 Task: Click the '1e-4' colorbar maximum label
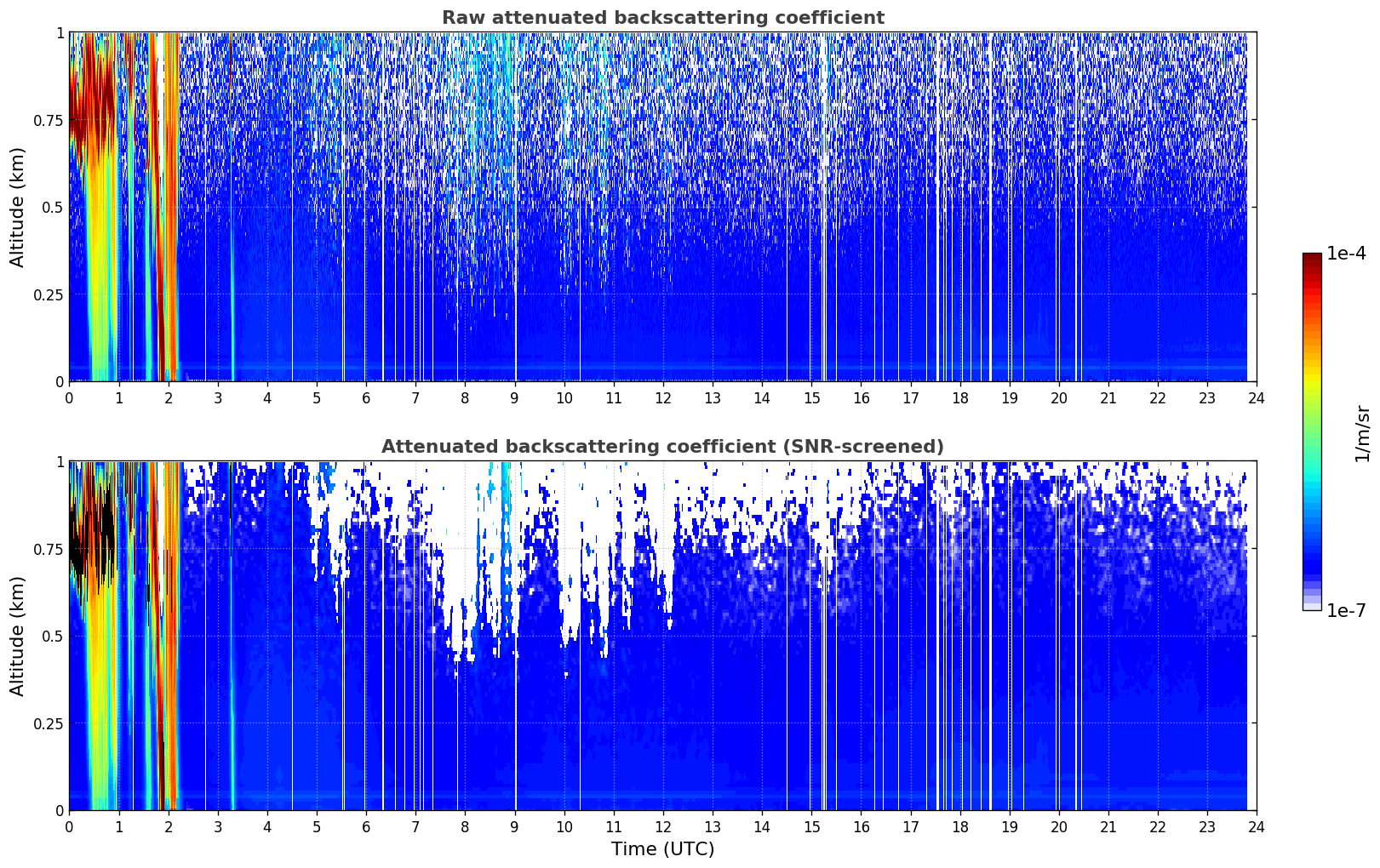pos(1346,254)
